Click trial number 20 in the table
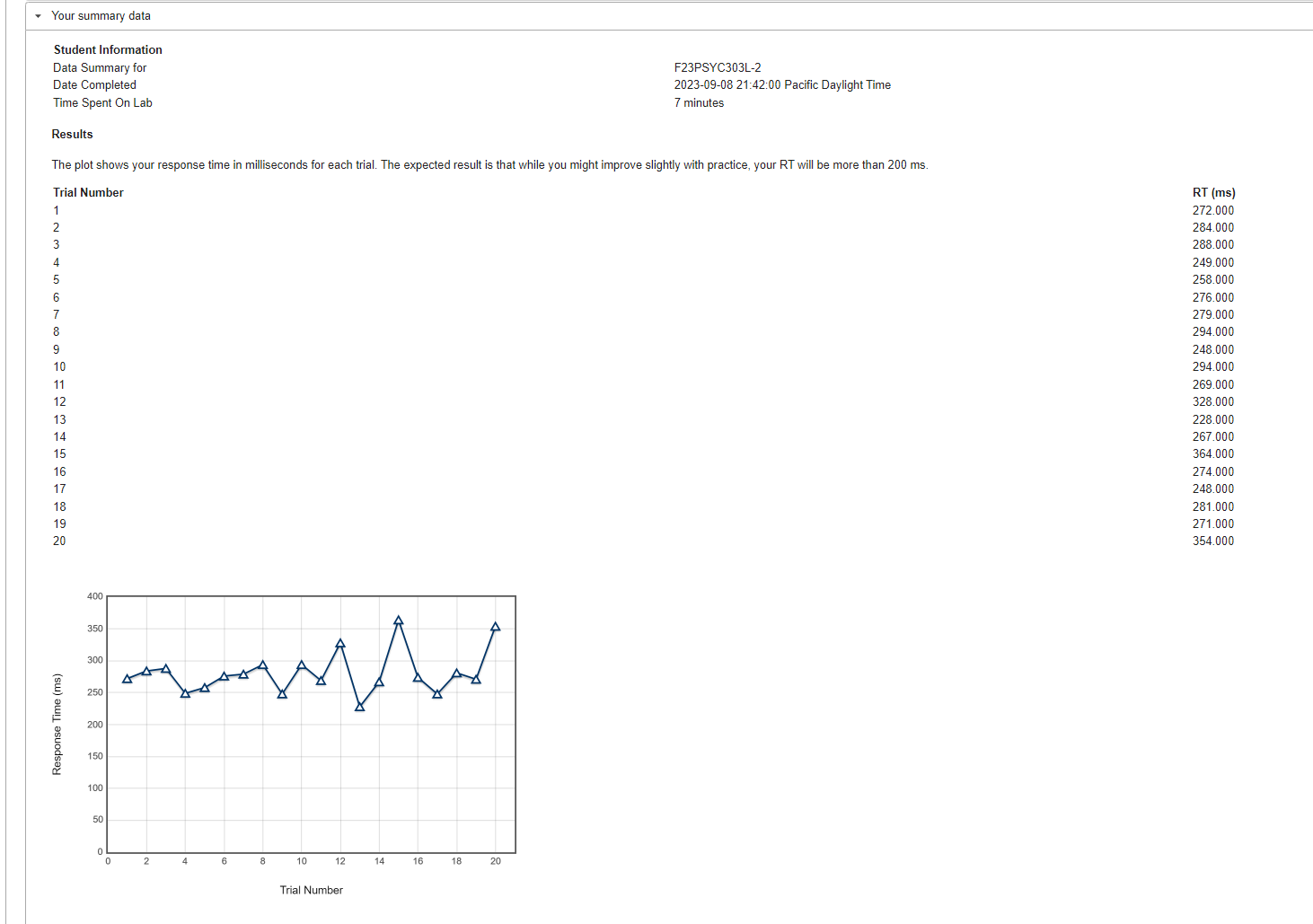The width and height of the screenshot is (1313, 924). (x=59, y=541)
